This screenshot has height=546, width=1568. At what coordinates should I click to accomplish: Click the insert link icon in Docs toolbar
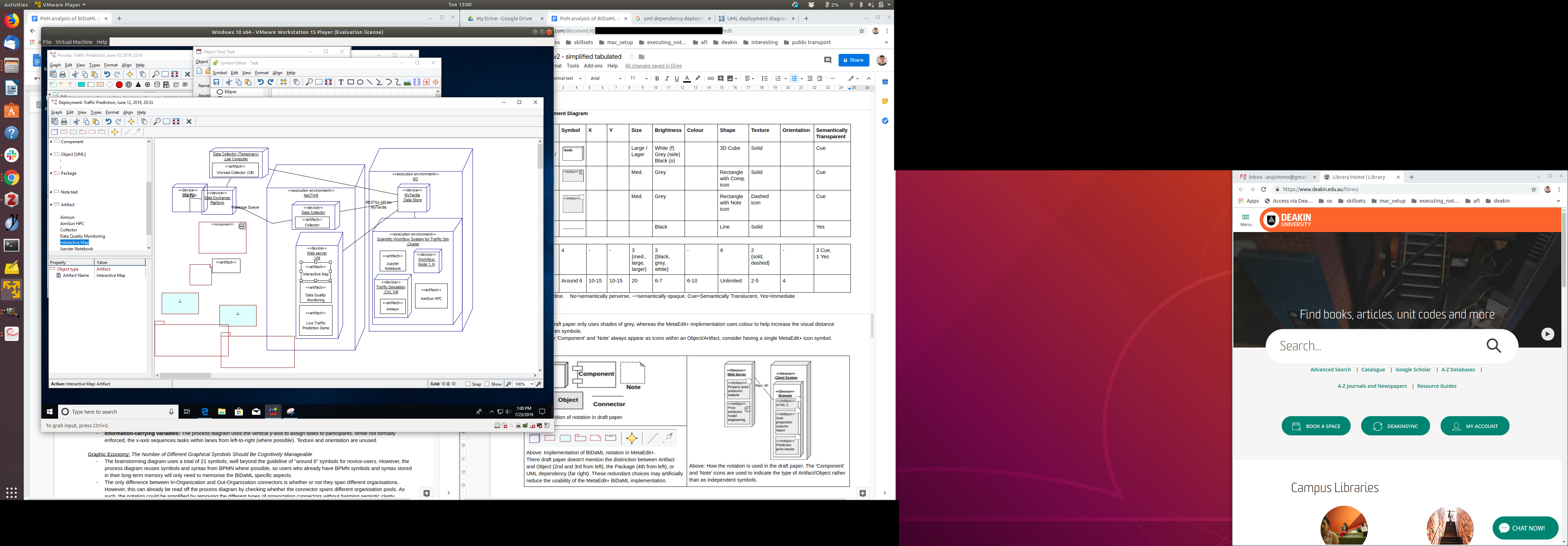point(710,78)
